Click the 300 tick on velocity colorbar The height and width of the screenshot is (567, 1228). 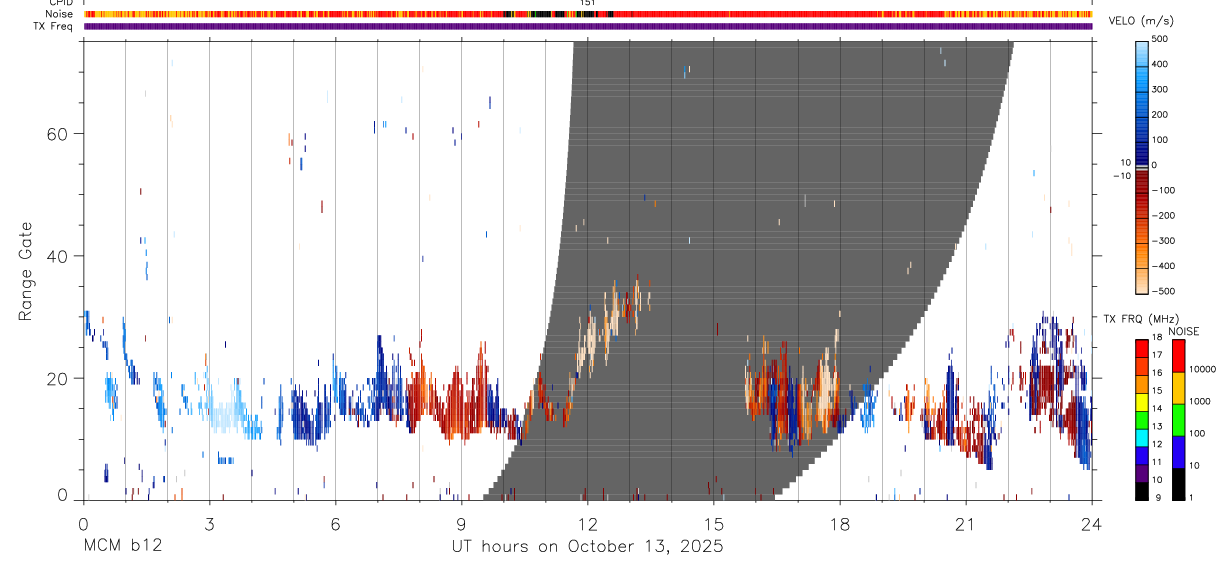point(1161,89)
